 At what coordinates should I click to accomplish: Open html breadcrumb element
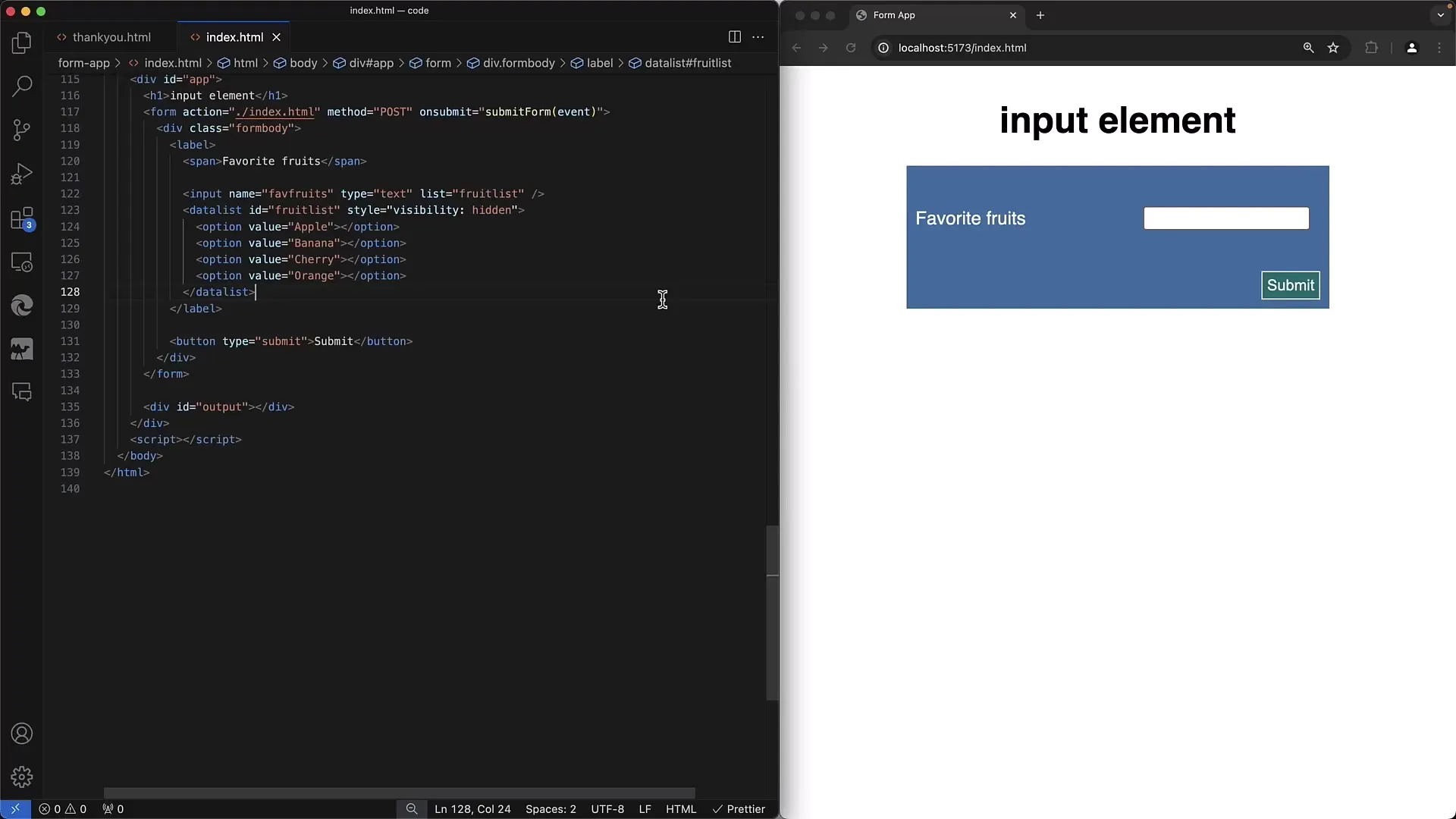point(238,63)
